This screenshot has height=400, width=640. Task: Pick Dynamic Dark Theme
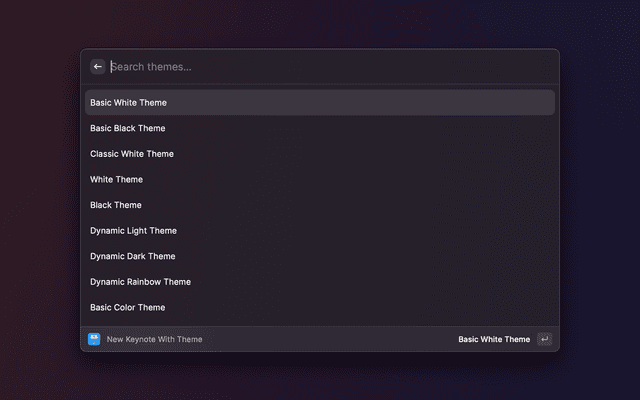pos(133,256)
